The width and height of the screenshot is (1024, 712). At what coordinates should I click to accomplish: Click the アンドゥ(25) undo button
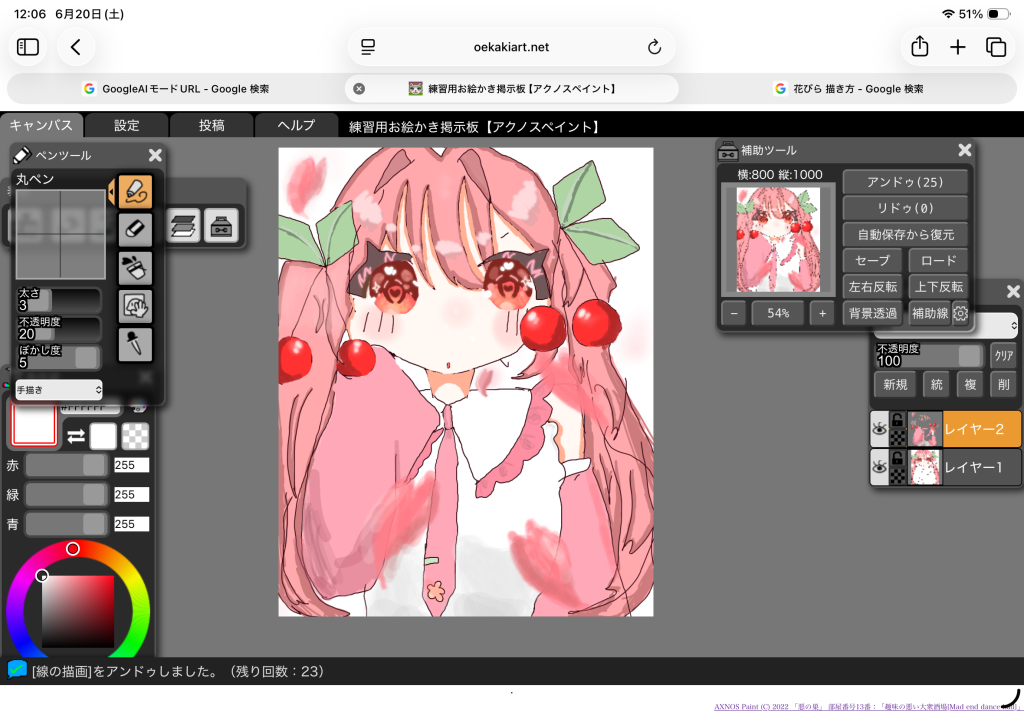(905, 182)
